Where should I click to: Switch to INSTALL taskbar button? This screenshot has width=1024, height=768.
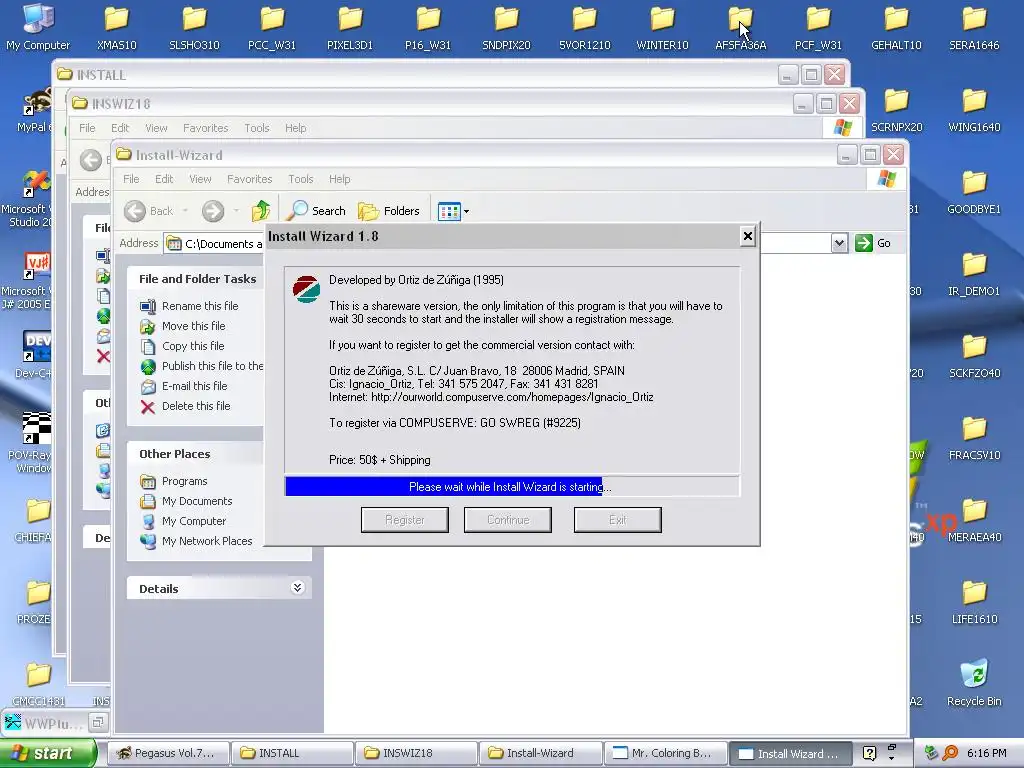[x=292, y=753]
